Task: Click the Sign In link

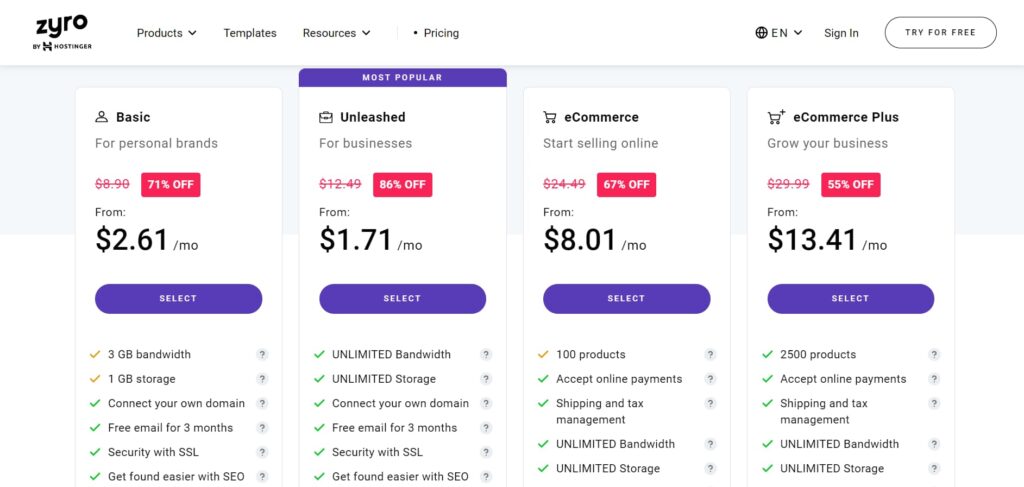Action: 841,33
